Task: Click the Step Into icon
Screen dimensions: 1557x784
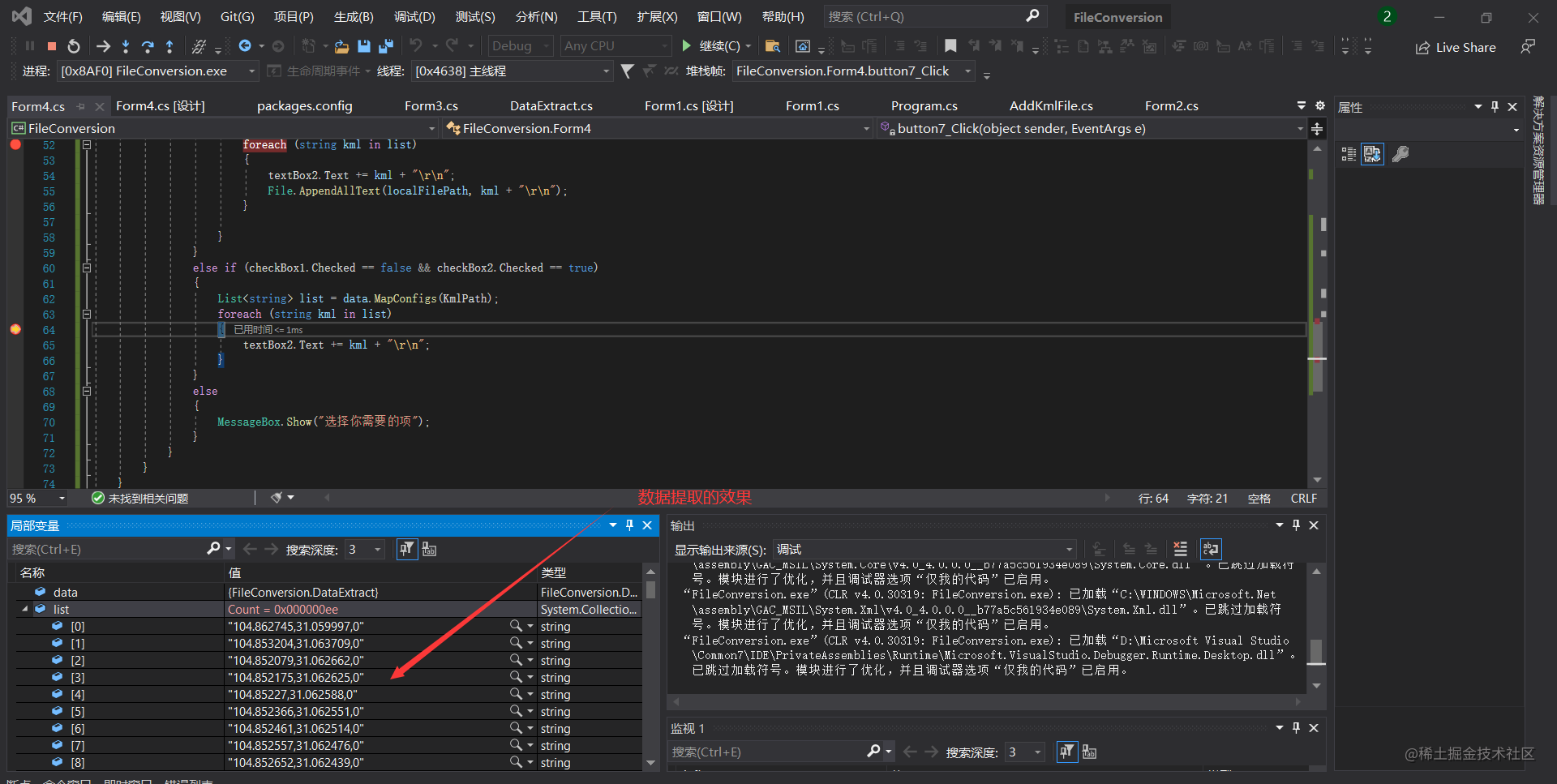Action: click(126, 46)
